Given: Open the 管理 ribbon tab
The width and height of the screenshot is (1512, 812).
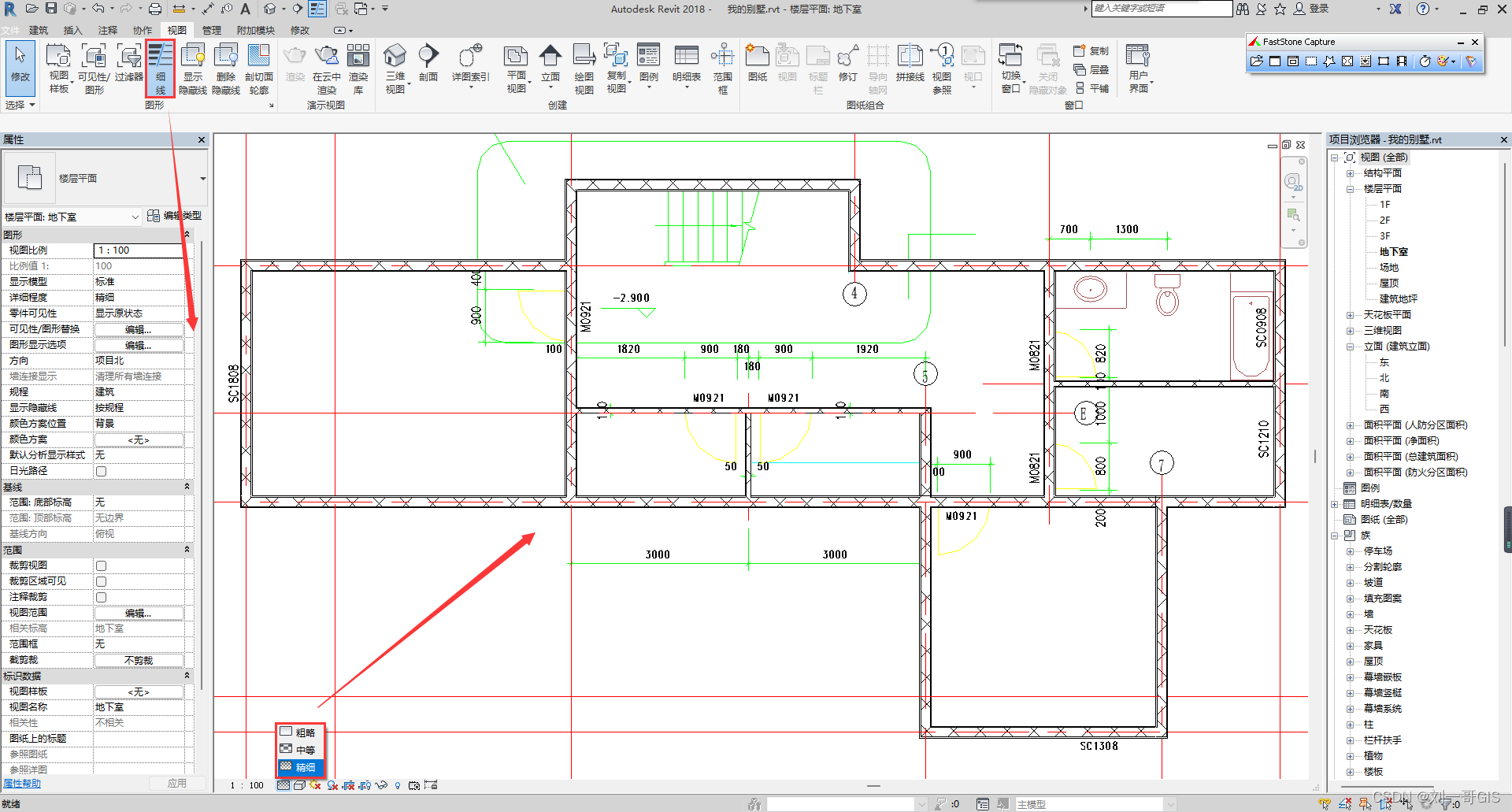Looking at the screenshot, I should point(212,30).
